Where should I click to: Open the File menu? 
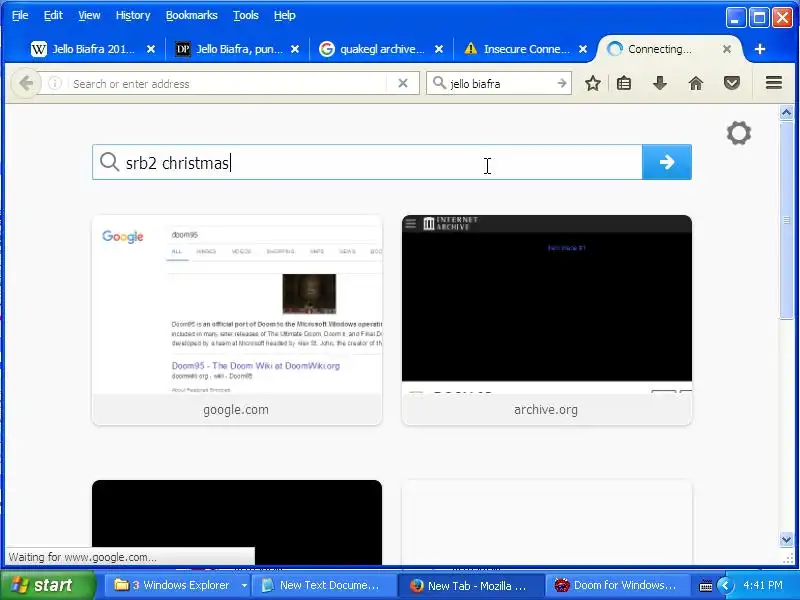click(x=20, y=15)
